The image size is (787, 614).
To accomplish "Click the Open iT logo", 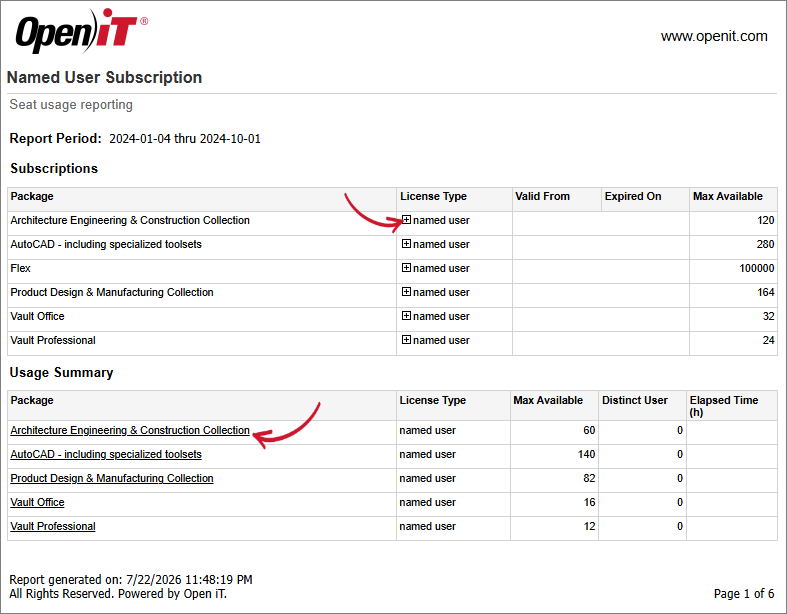I will pyautogui.click(x=81, y=31).
